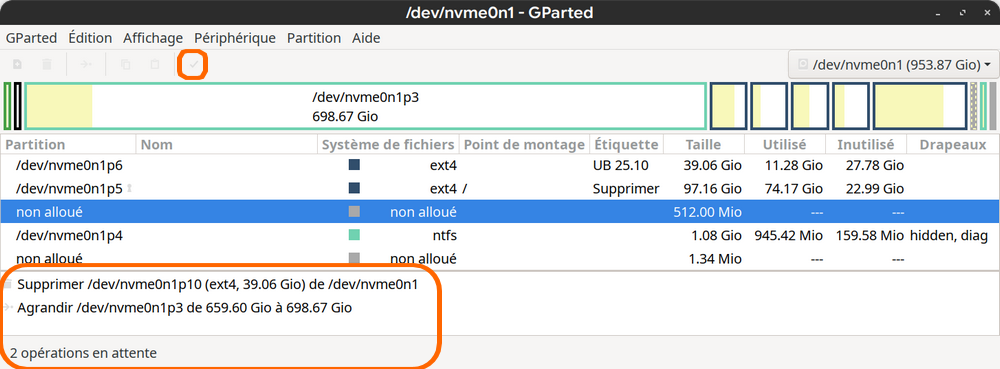Screen dimensions: 1000x369
Task: Open the Périphérique menu
Action: pyautogui.click(x=235, y=38)
